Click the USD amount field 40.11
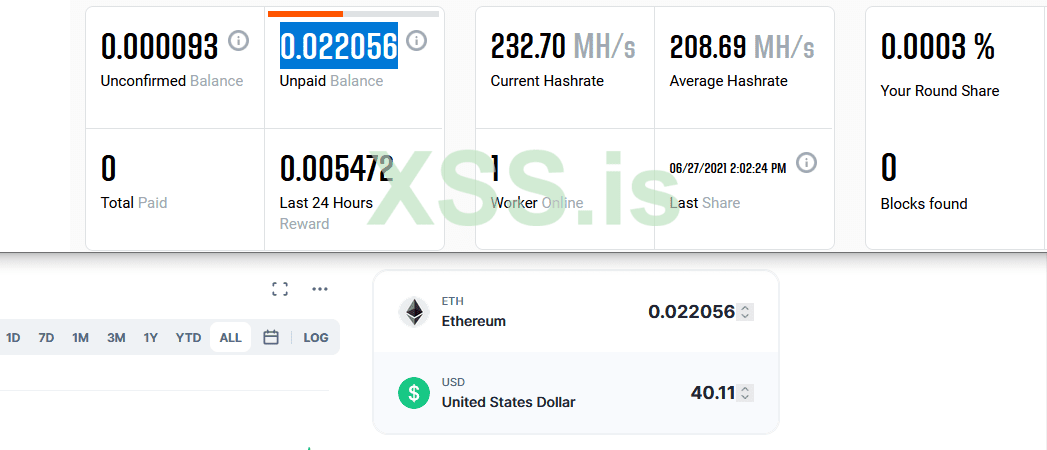This screenshot has width=1047, height=450. 713,393
